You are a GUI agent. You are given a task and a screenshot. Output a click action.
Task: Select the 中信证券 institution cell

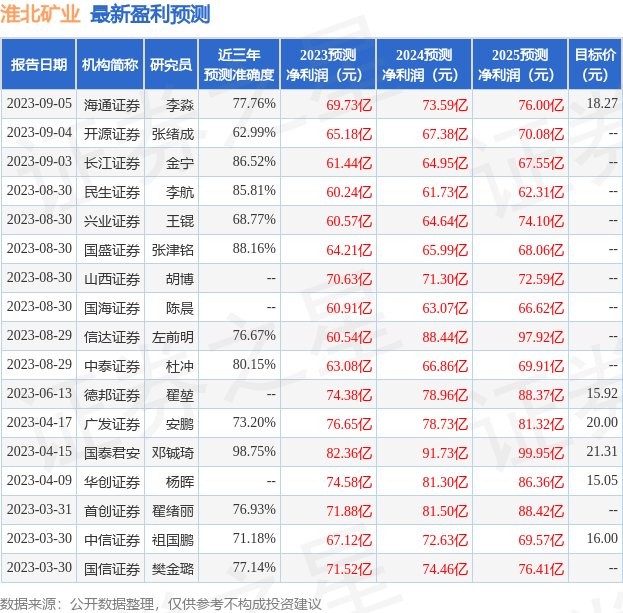pos(112,540)
